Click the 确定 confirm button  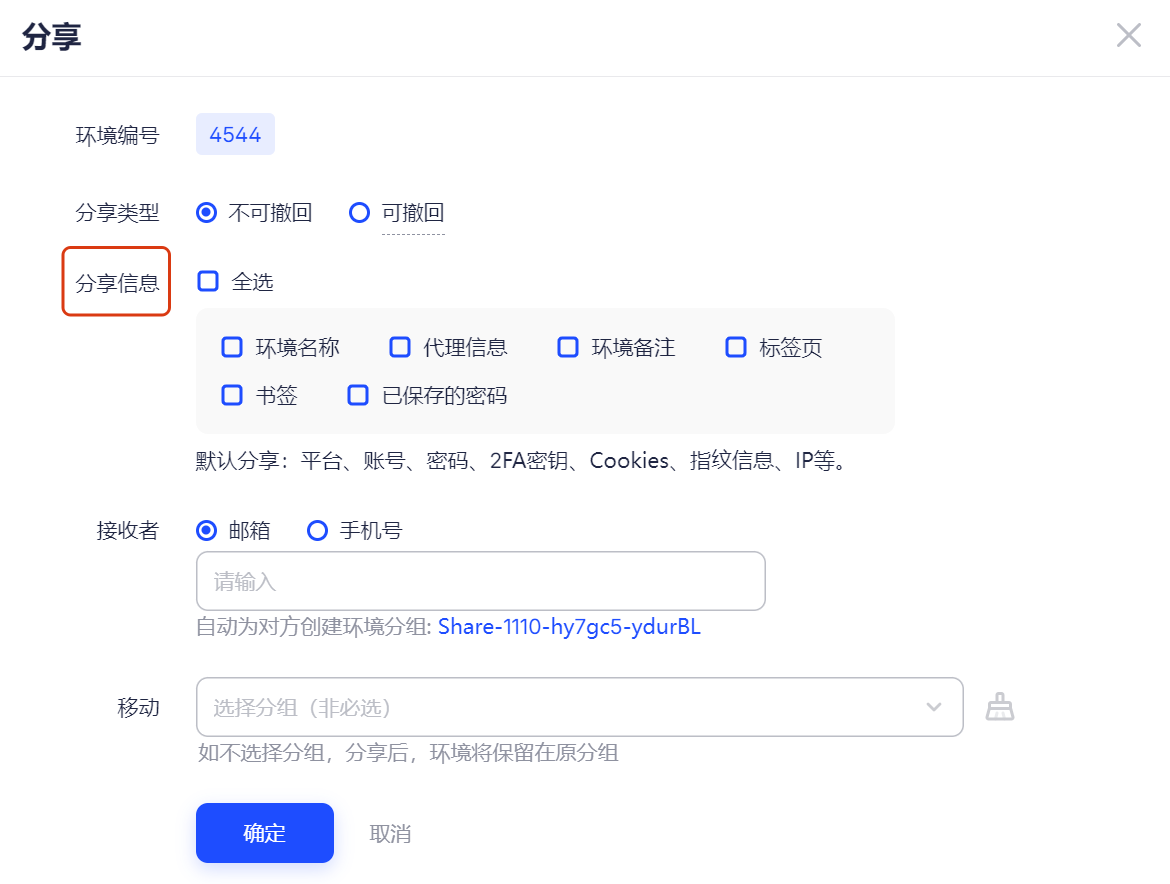264,832
